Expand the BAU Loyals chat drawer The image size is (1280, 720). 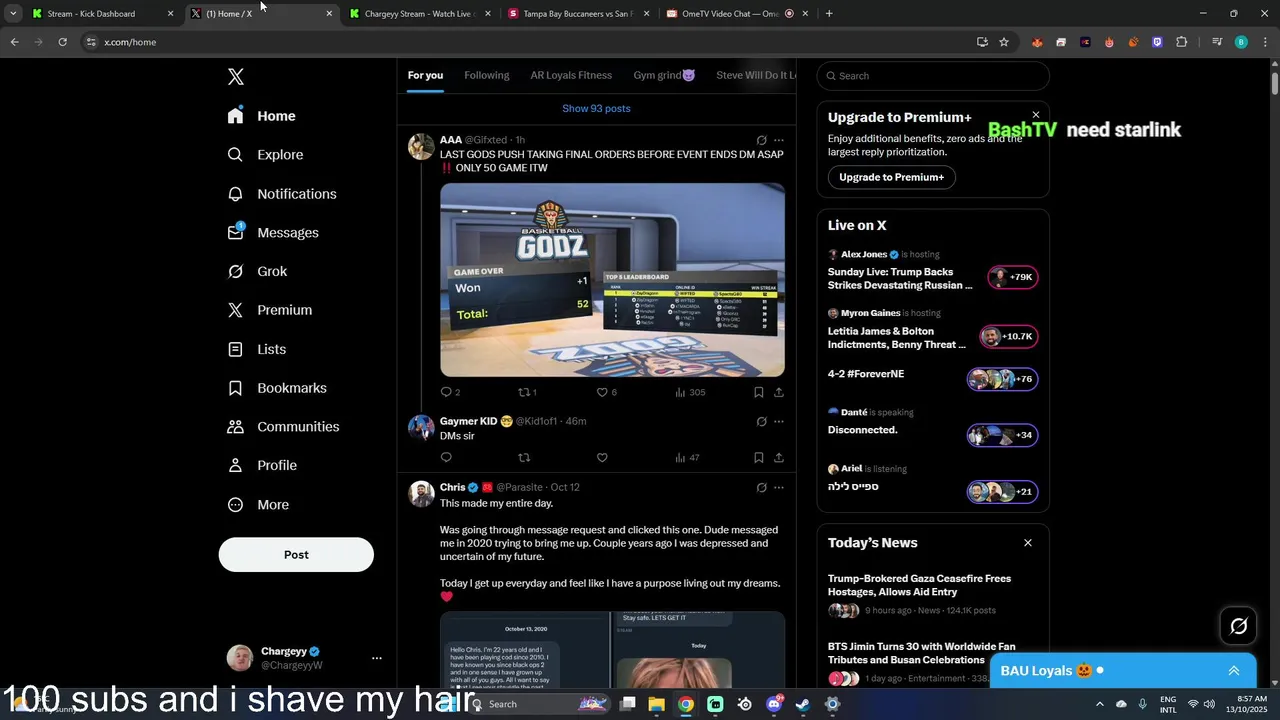1234,671
